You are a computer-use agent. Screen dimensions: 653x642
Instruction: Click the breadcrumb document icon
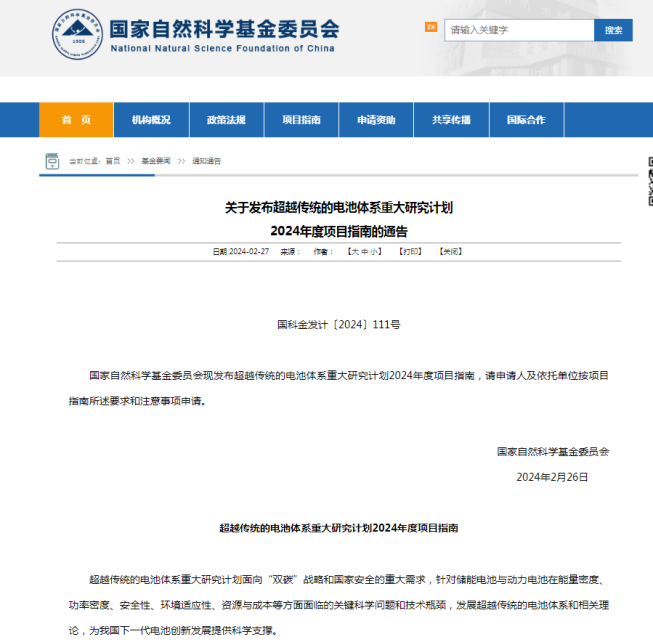(52, 161)
